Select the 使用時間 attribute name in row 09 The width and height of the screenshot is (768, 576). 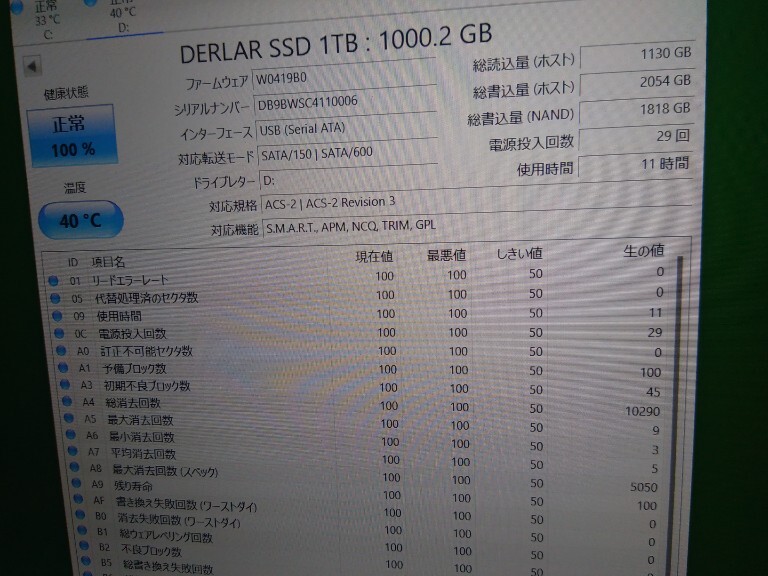[120, 316]
